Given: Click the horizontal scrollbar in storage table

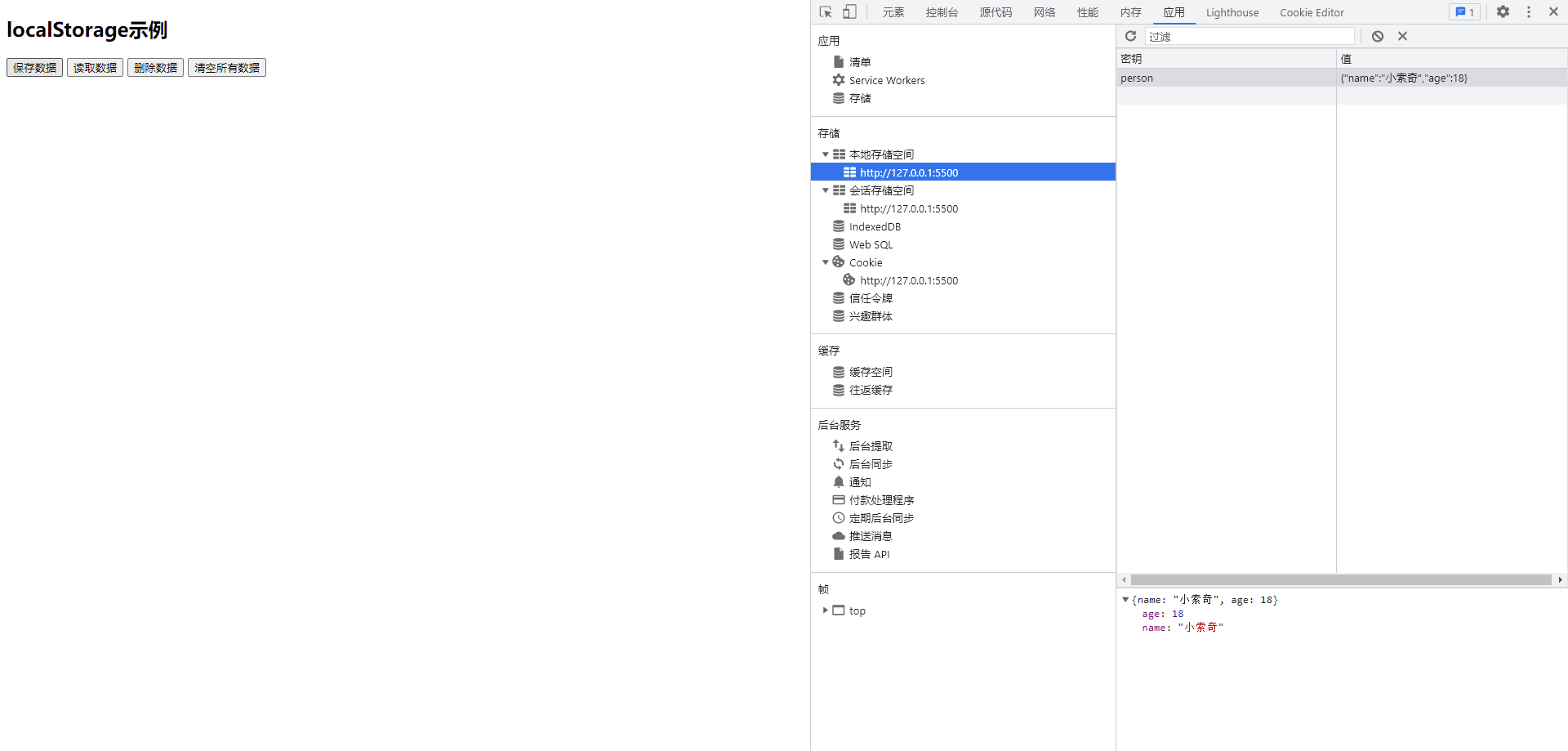Looking at the screenshot, I should [x=1341, y=579].
